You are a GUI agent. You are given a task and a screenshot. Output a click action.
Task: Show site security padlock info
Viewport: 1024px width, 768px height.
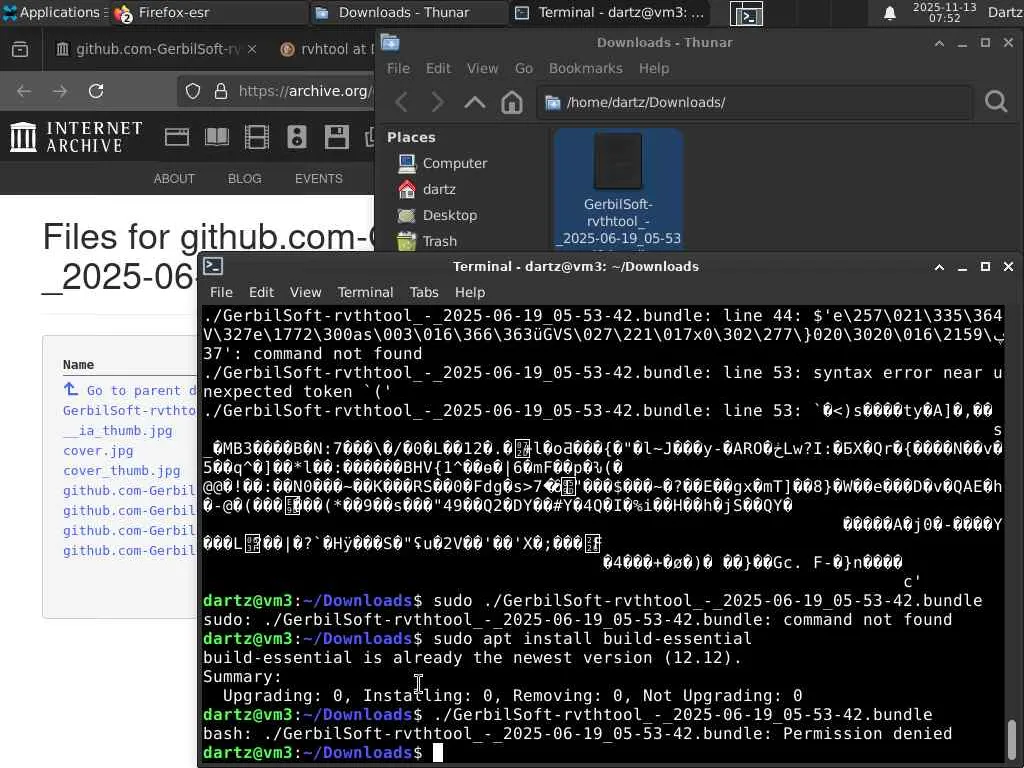pyautogui.click(x=221, y=91)
